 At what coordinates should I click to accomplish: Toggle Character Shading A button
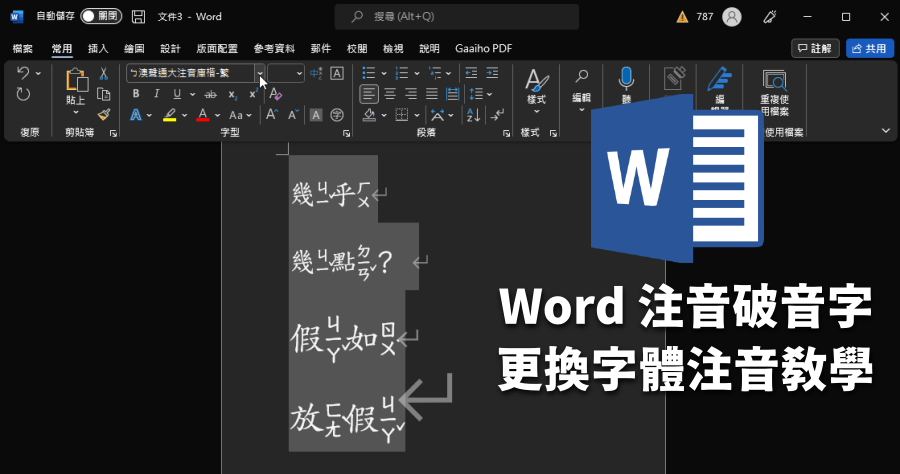(x=316, y=115)
